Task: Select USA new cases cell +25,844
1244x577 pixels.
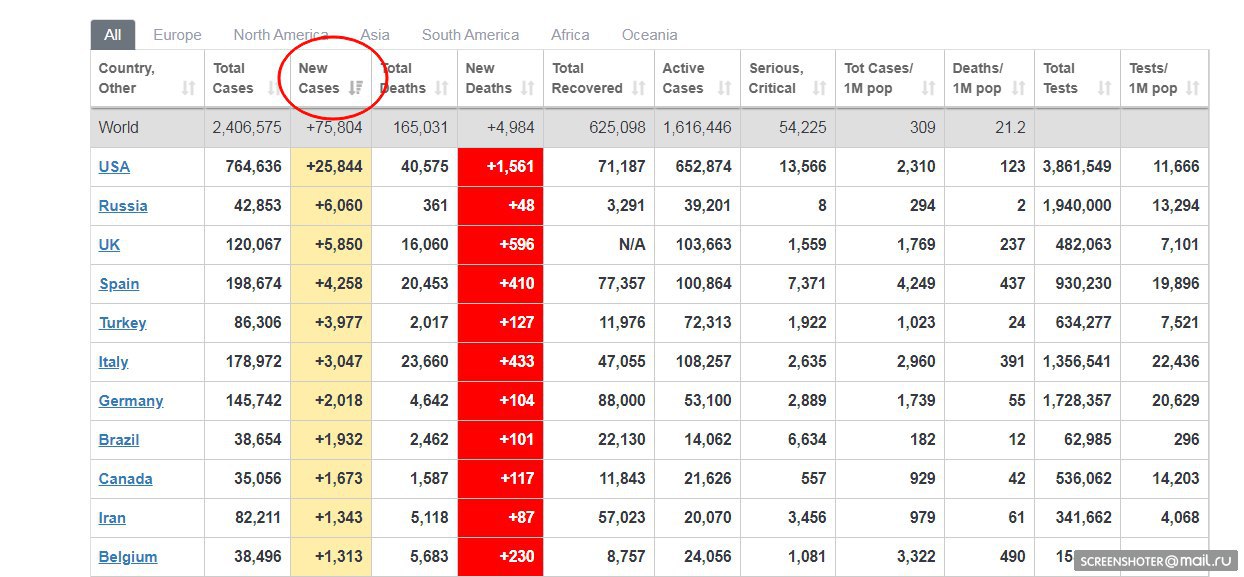Action: pyautogui.click(x=331, y=167)
